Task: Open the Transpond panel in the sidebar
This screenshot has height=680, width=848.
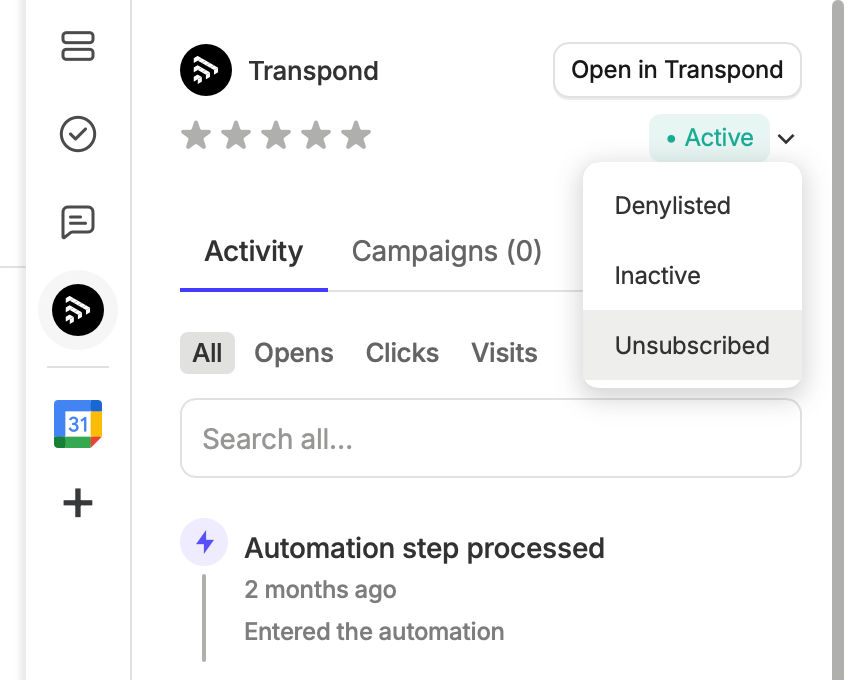Action: [x=77, y=310]
